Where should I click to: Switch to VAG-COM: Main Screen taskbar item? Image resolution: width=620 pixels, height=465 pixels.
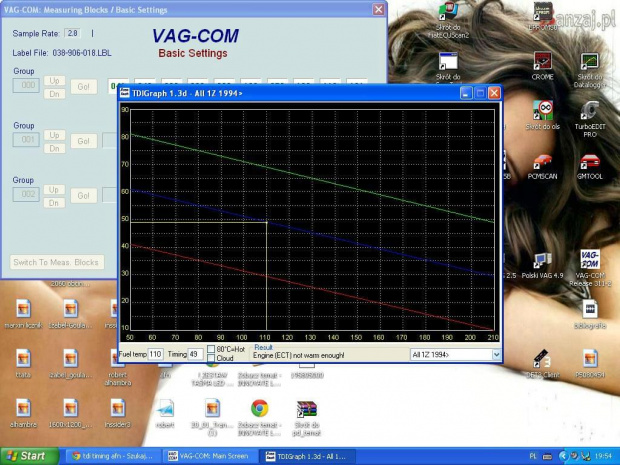pyautogui.click(x=208, y=456)
